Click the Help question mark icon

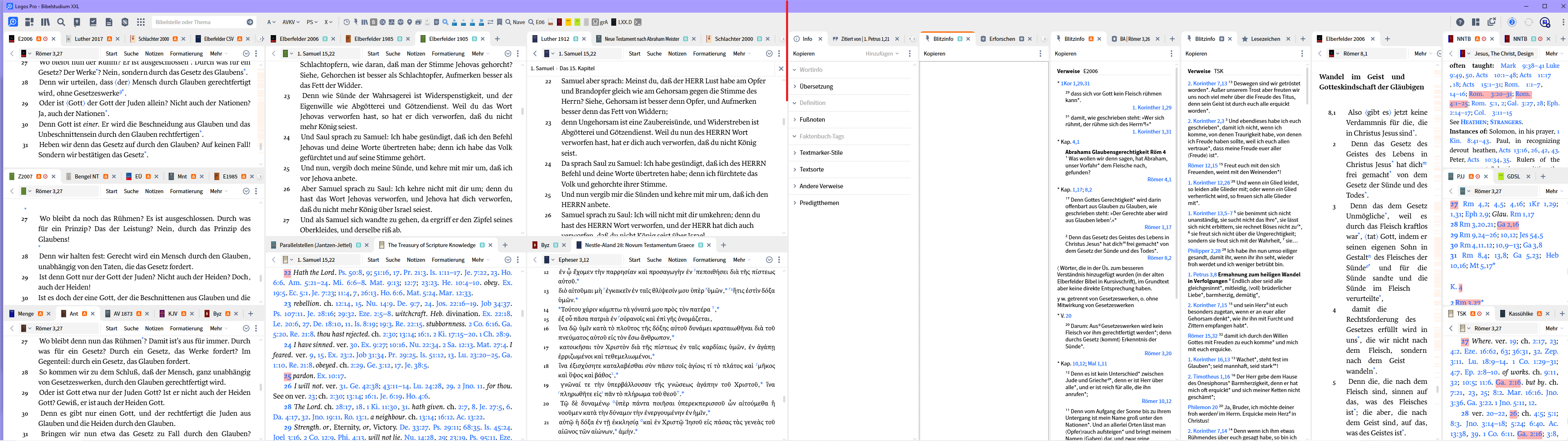coord(1460,22)
